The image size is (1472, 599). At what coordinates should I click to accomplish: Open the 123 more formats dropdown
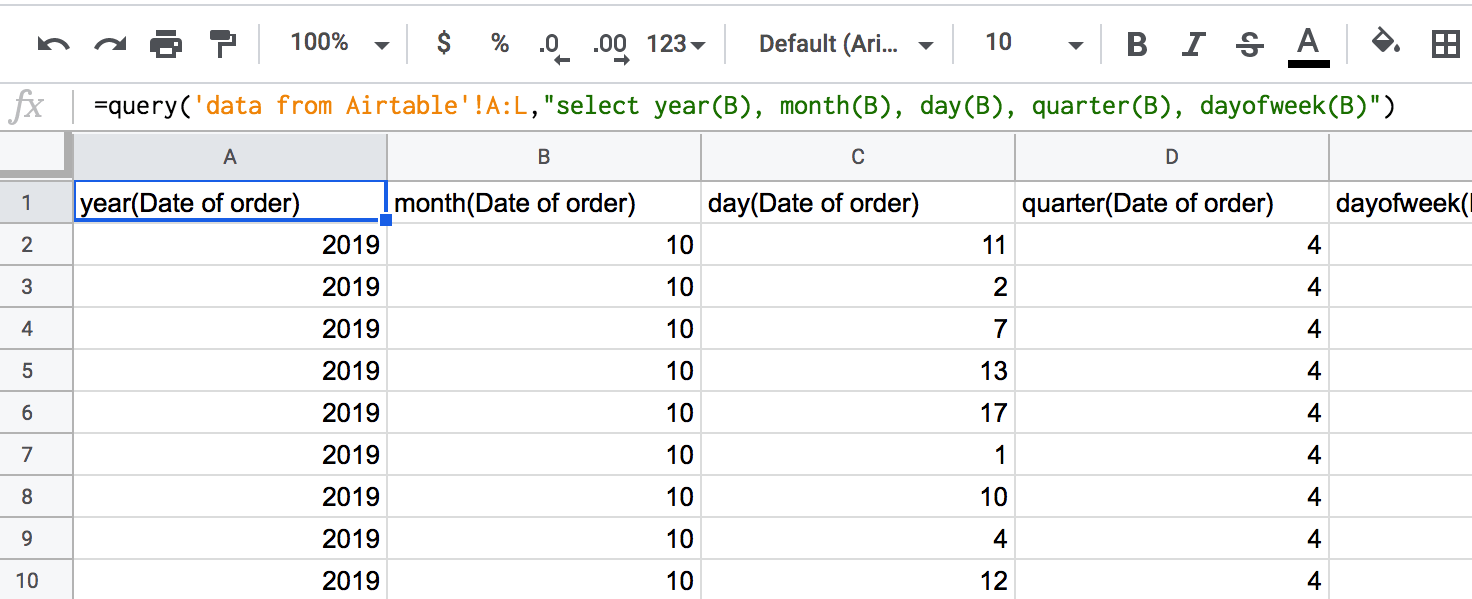tap(676, 44)
